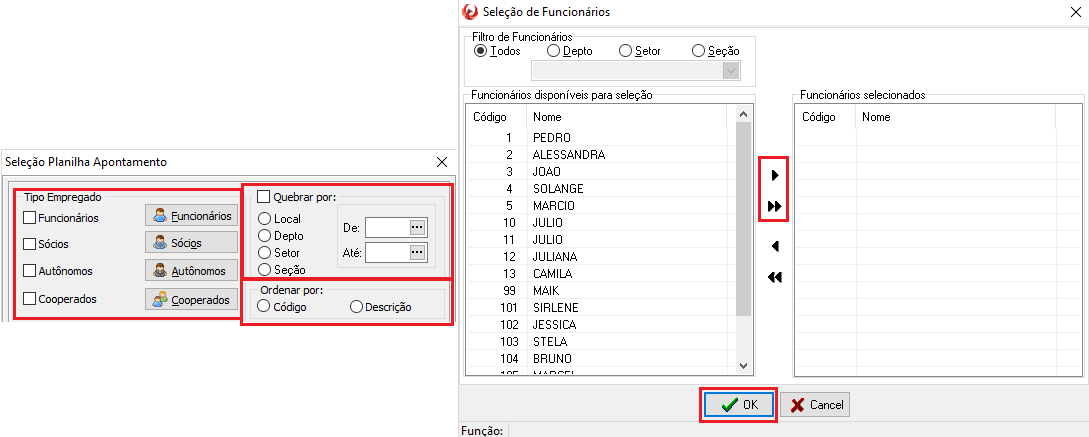Sort available list by Nome header
This screenshot has height=437, width=1089.
[626, 117]
